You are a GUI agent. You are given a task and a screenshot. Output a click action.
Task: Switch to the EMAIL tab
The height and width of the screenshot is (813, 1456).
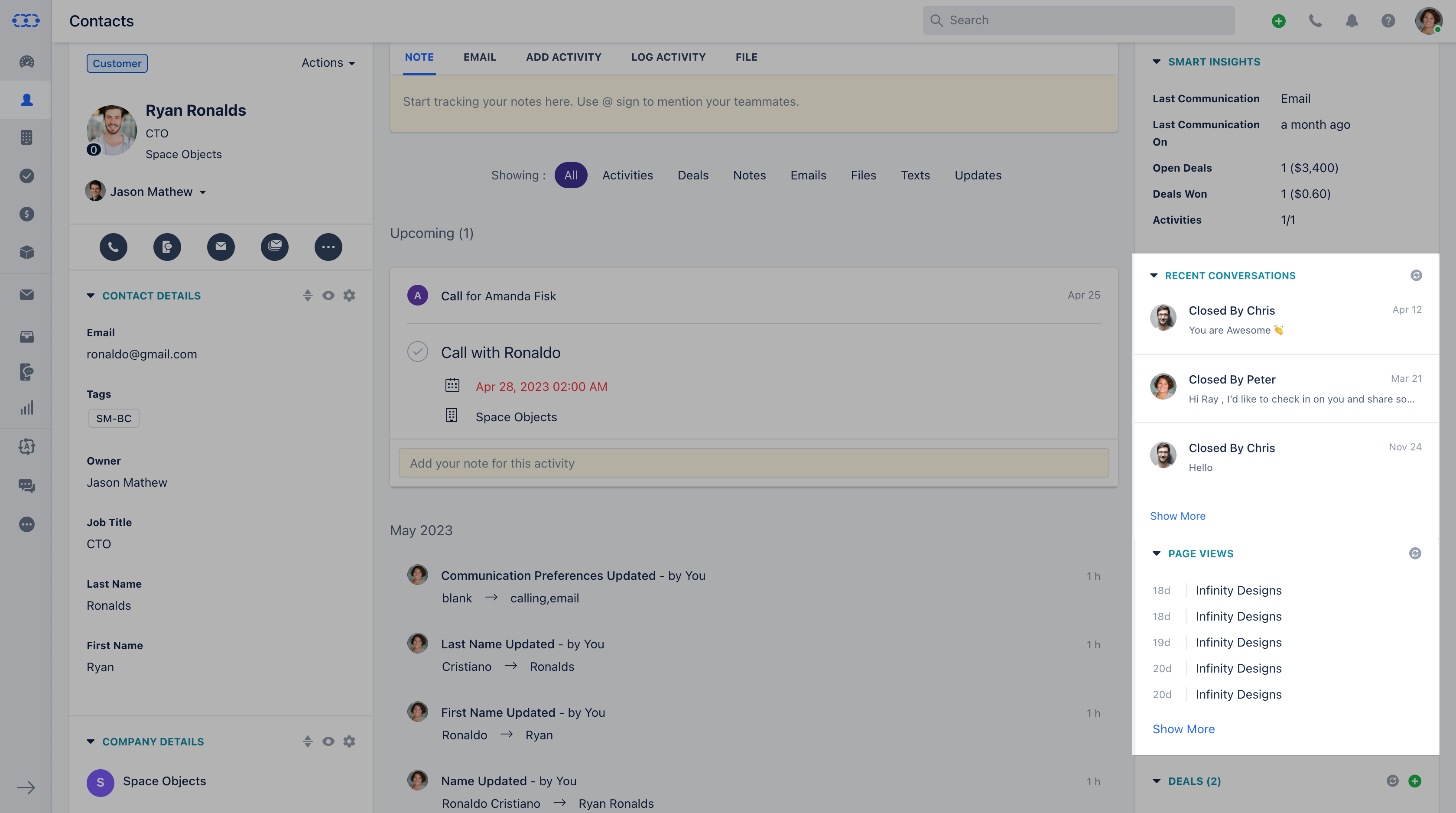coord(479,56)
